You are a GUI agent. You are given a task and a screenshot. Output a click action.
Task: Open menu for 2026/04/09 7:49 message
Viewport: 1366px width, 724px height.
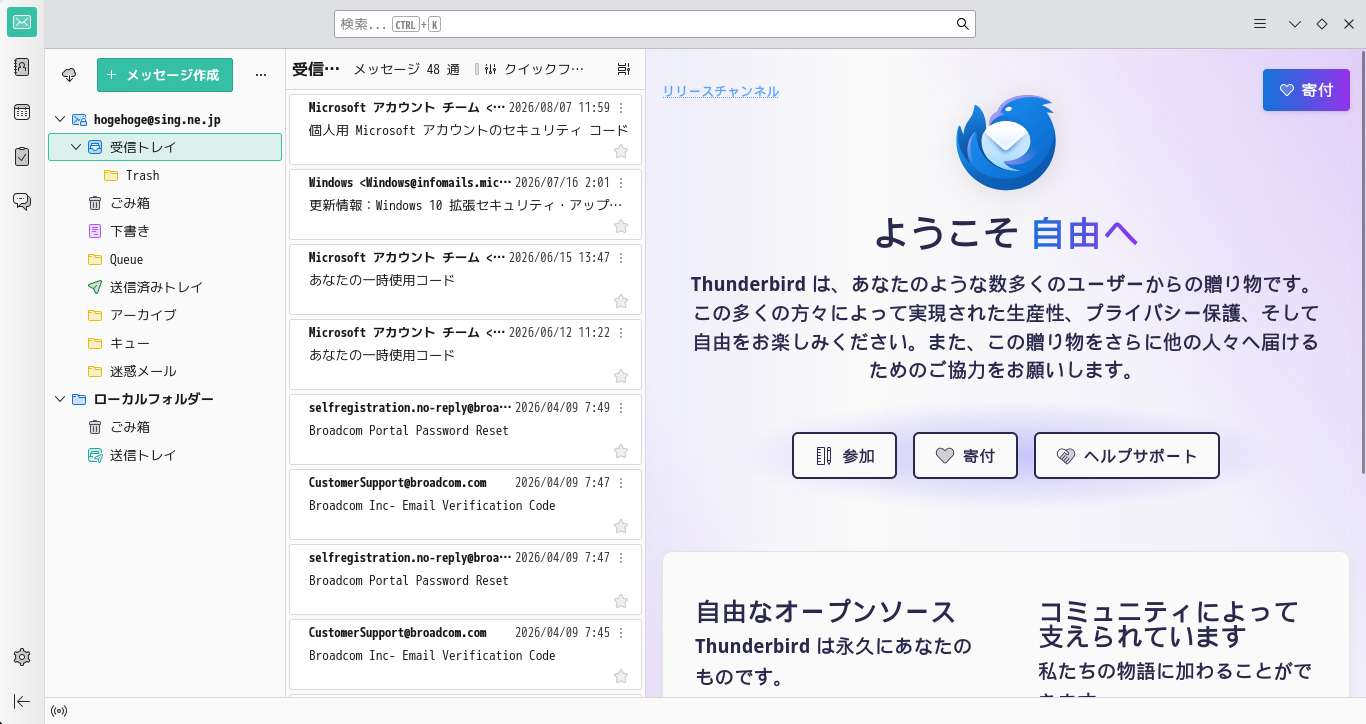pos(621,408)
